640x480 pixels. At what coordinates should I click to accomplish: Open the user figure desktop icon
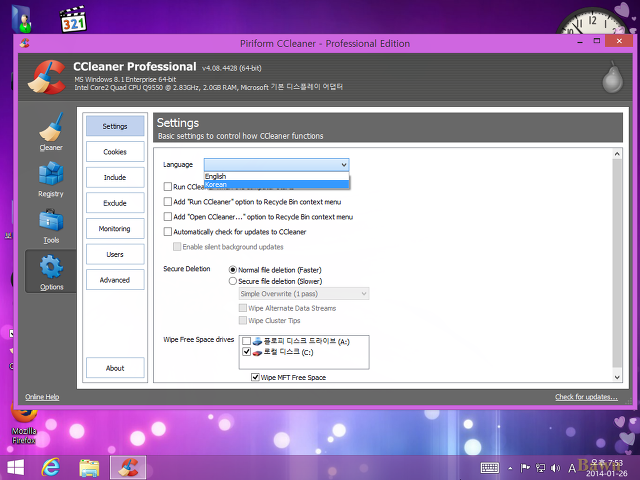(23, 19)
